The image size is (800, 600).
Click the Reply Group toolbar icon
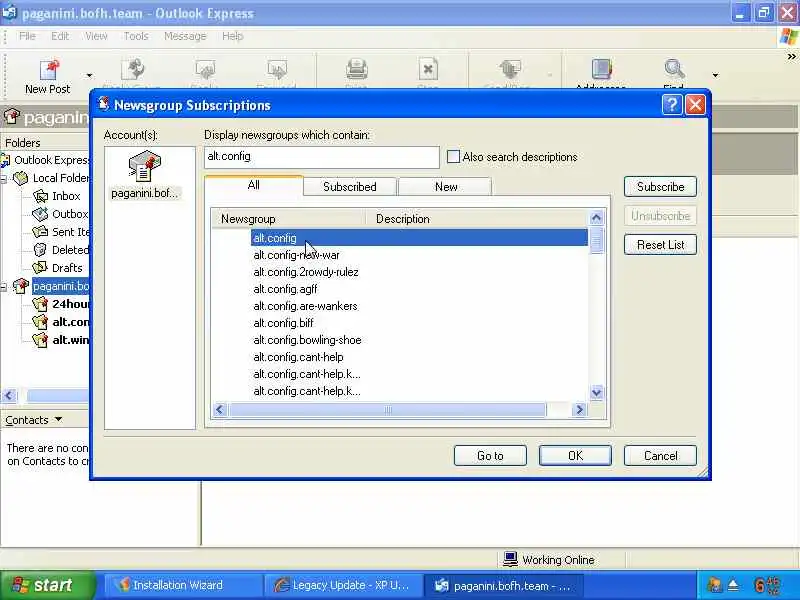[x=134, y=69]
